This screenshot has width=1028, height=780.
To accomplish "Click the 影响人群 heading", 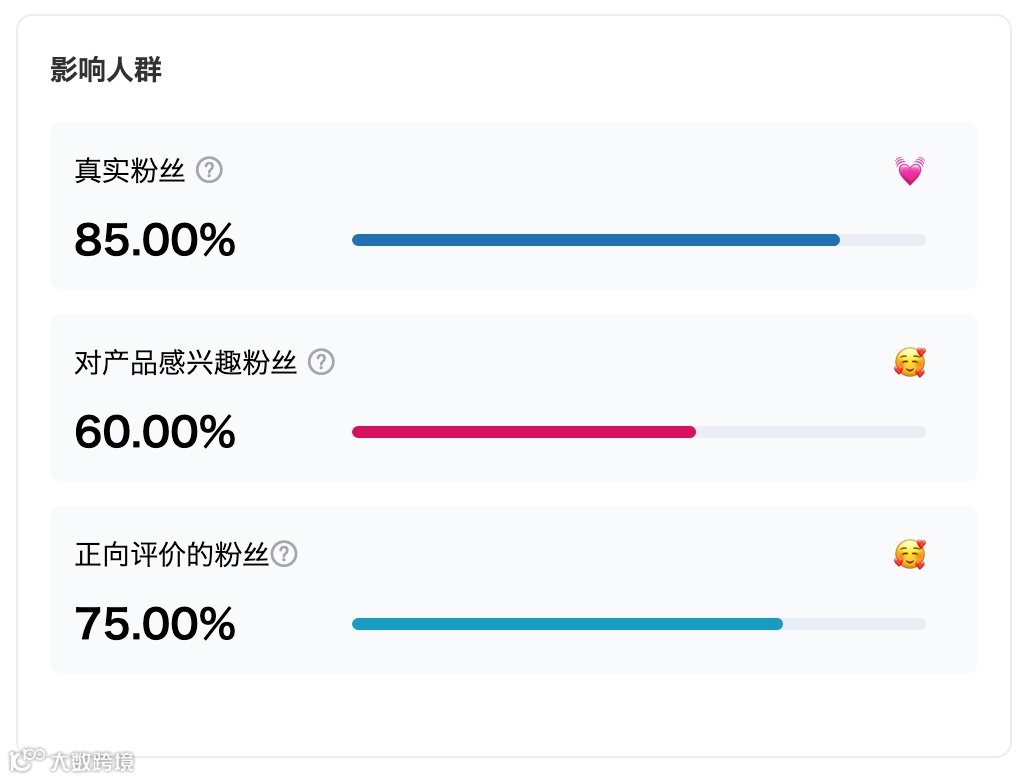I will (106, 69).
